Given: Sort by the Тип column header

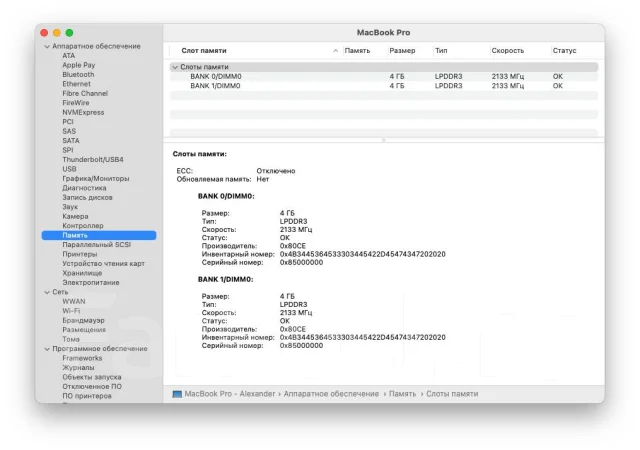Looking at the screenshot, I should tap(441, 51).
